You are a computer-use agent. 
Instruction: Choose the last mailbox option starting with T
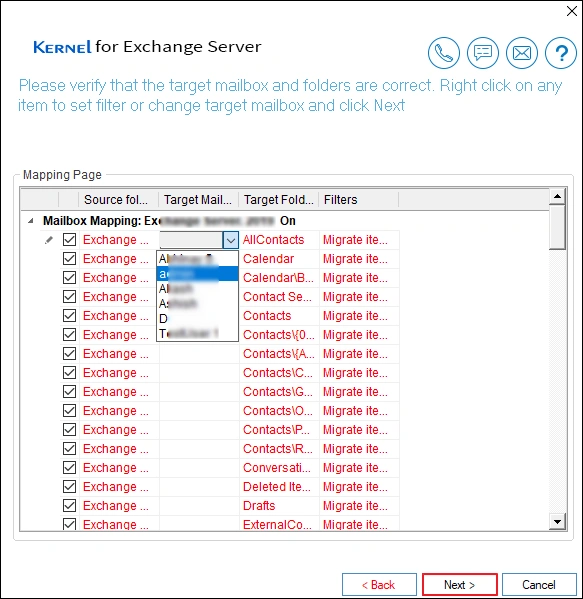tap(197, 333)
